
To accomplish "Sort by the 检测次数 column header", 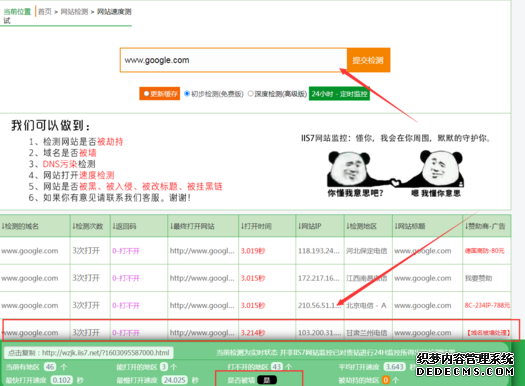I will point(88,226).
